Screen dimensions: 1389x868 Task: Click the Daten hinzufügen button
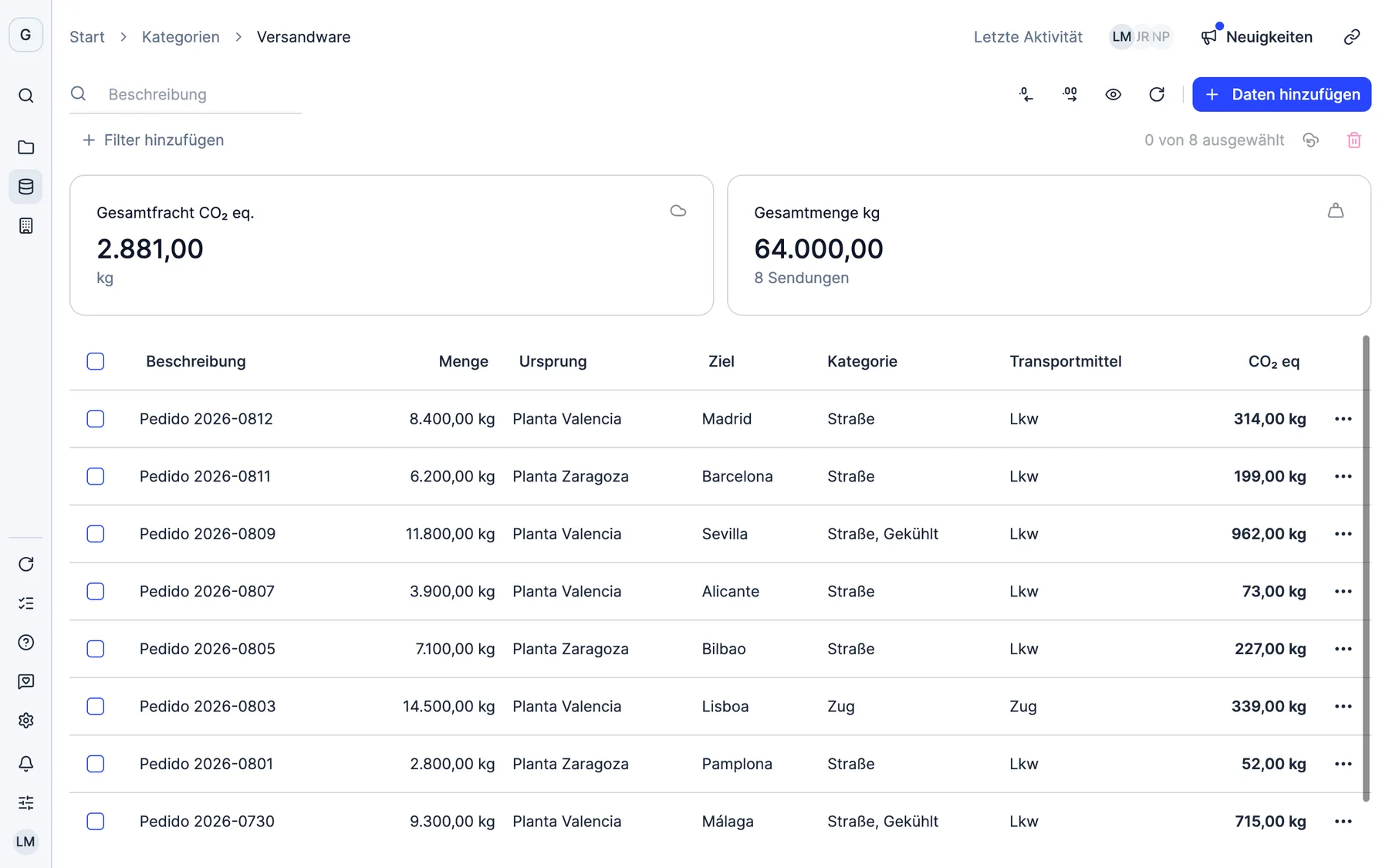point(1281,94)
